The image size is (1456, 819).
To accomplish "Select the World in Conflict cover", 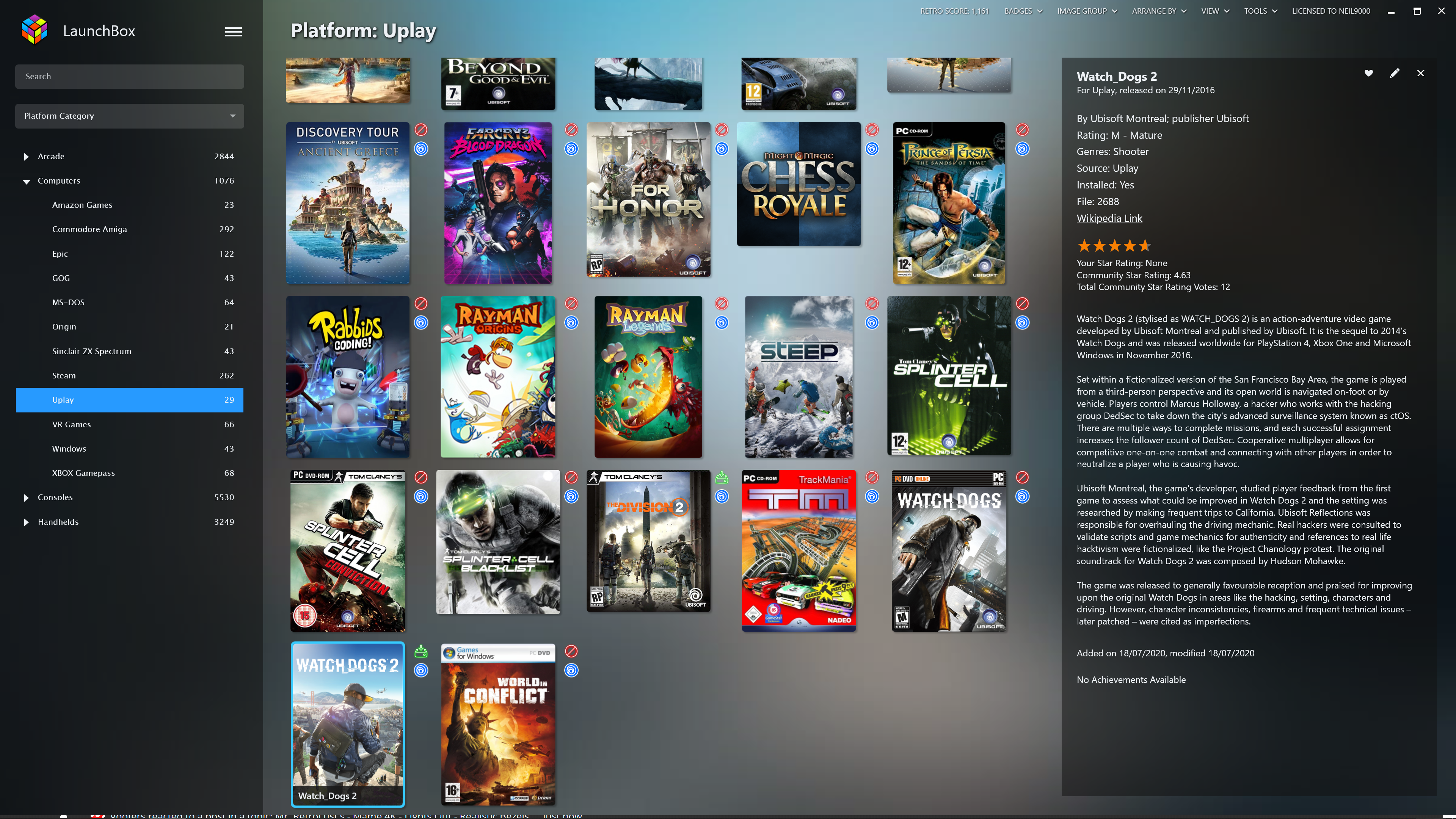I will pyautogui.click(x=498, y=725).
